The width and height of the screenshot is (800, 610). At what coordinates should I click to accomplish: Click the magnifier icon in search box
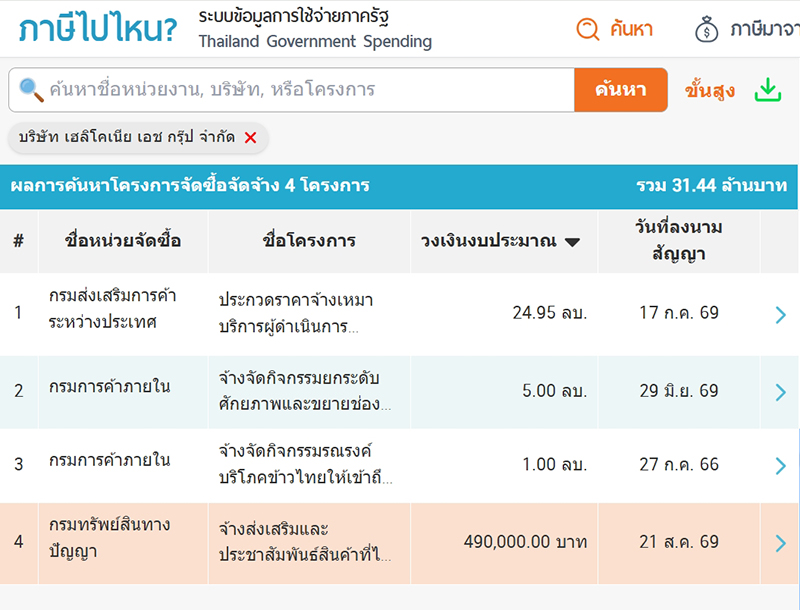click(x=31, y=90)
